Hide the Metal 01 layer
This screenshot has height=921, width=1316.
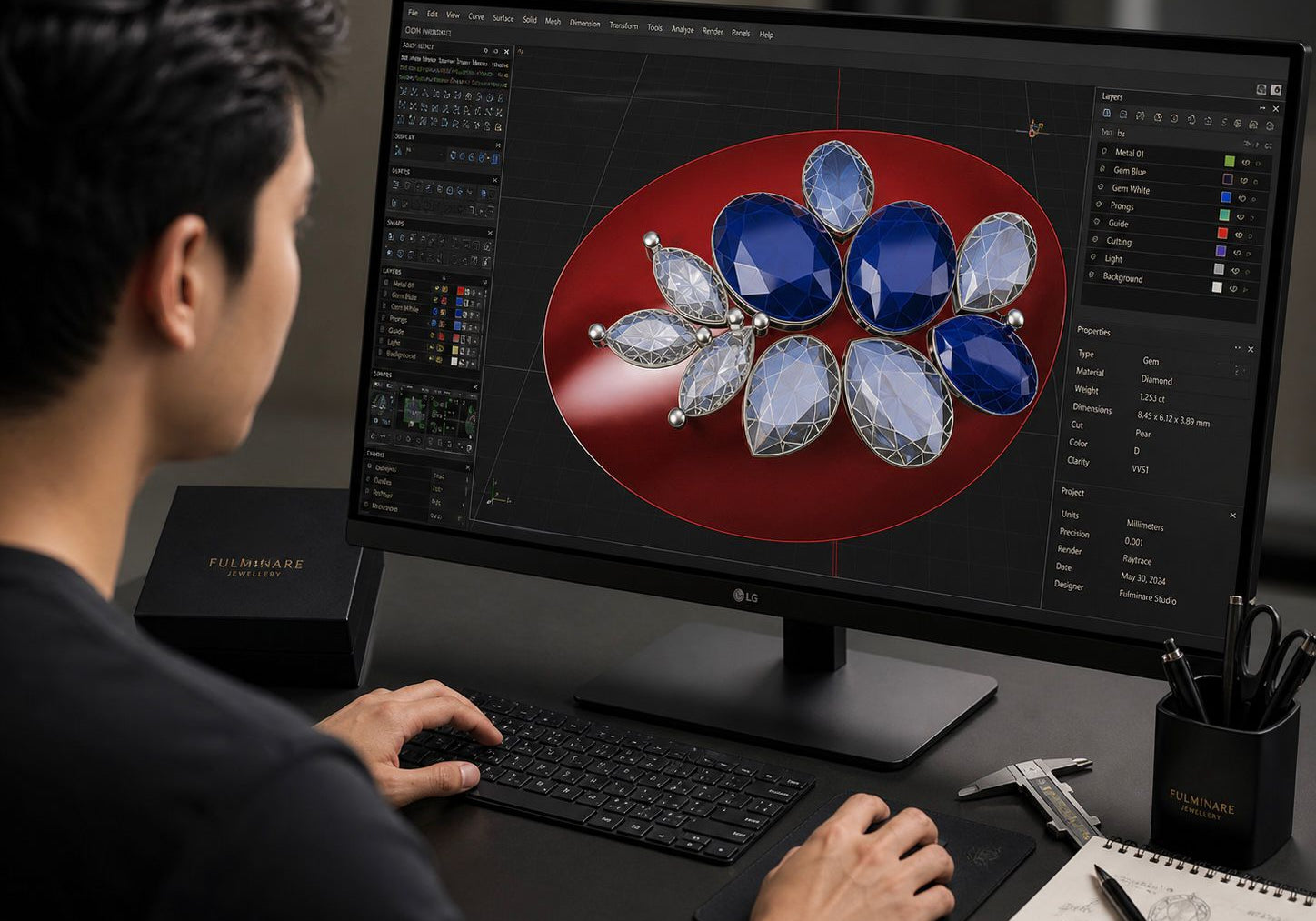[x=1245, y=163]
